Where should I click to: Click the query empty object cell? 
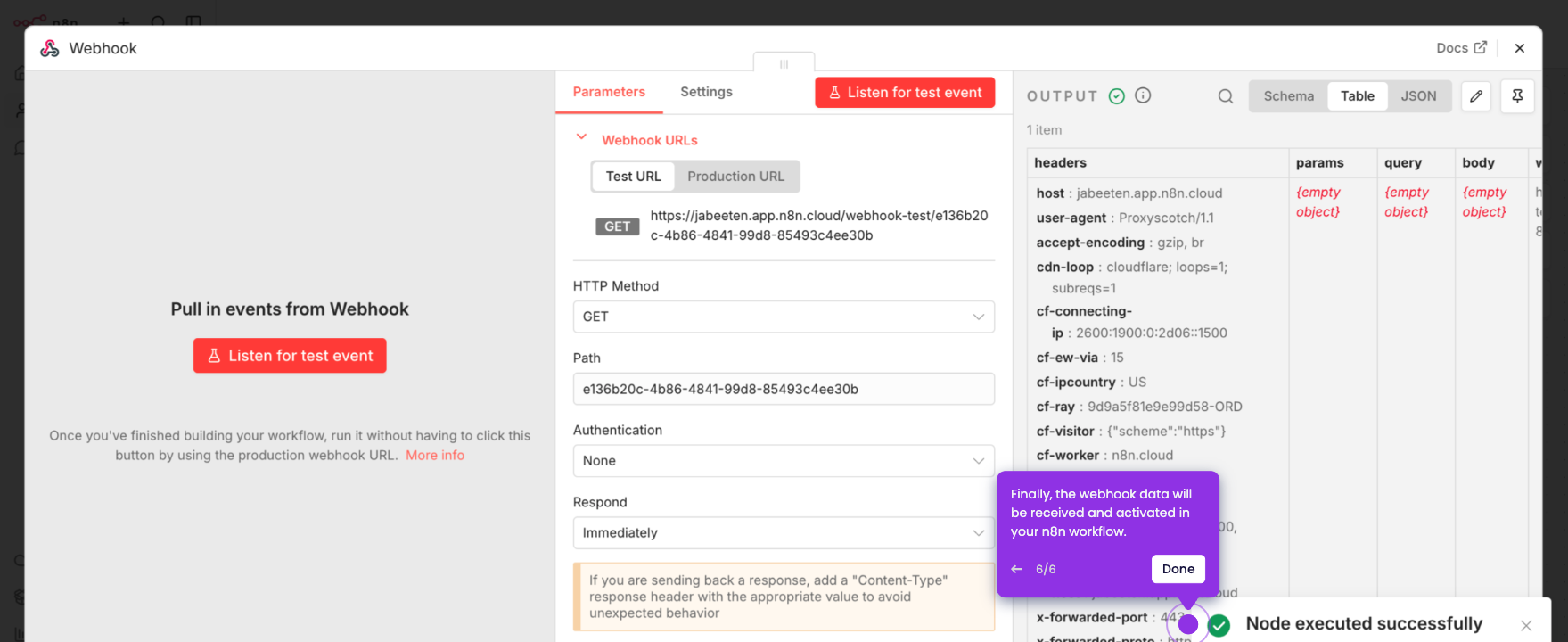[1407, 202]
